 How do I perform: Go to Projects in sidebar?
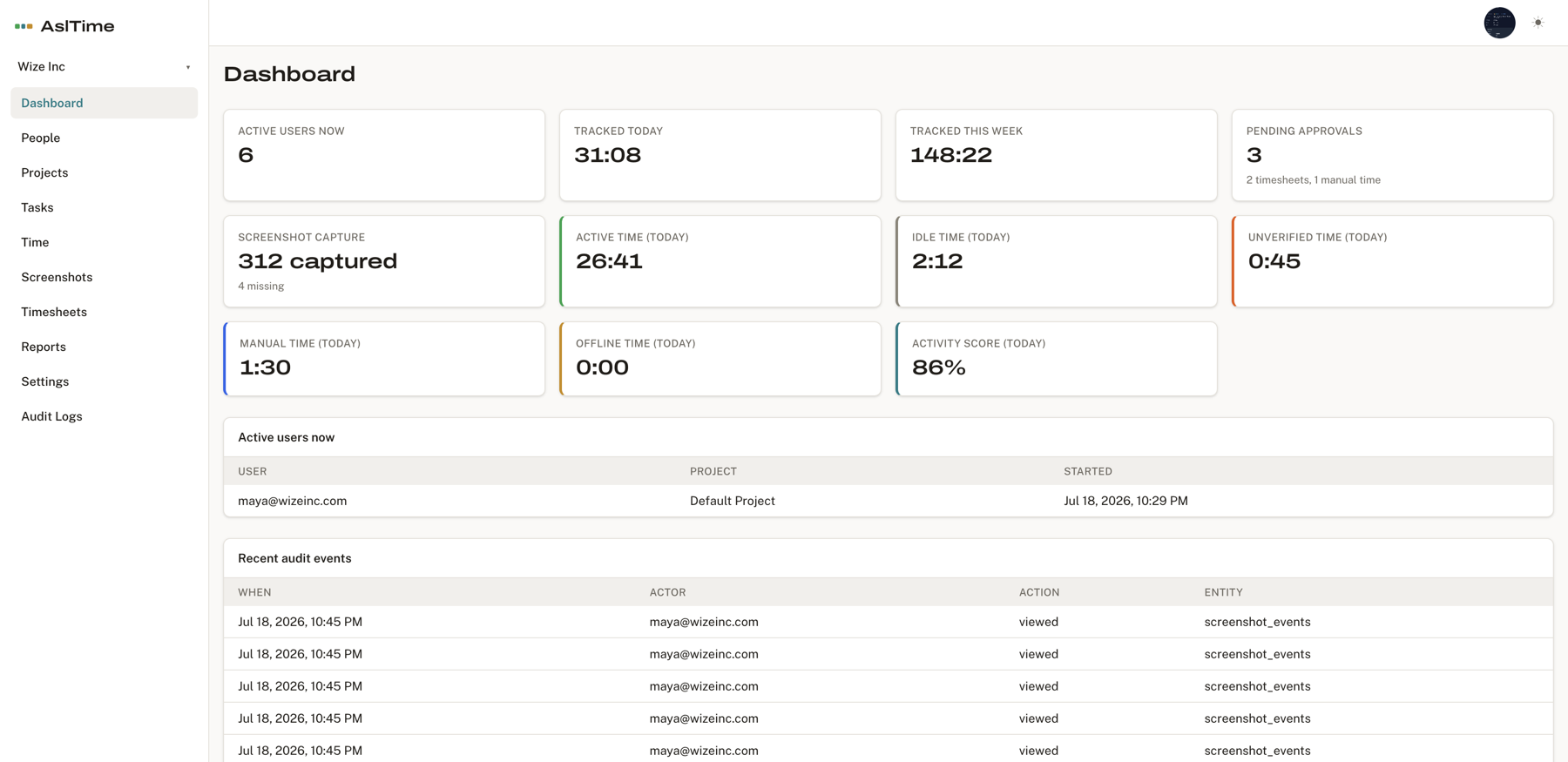pos(104,172)
